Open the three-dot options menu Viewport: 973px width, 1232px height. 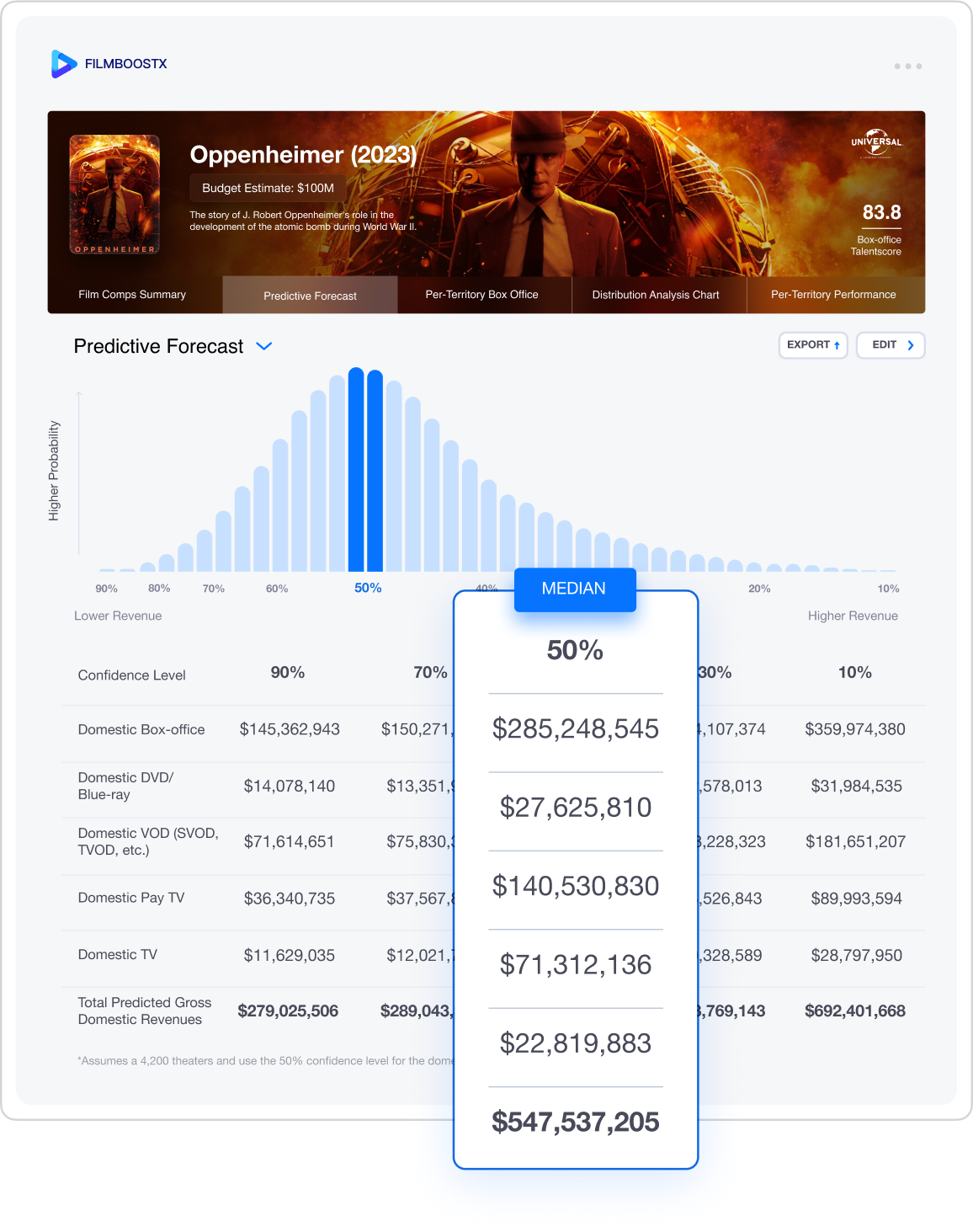point(907,66)
